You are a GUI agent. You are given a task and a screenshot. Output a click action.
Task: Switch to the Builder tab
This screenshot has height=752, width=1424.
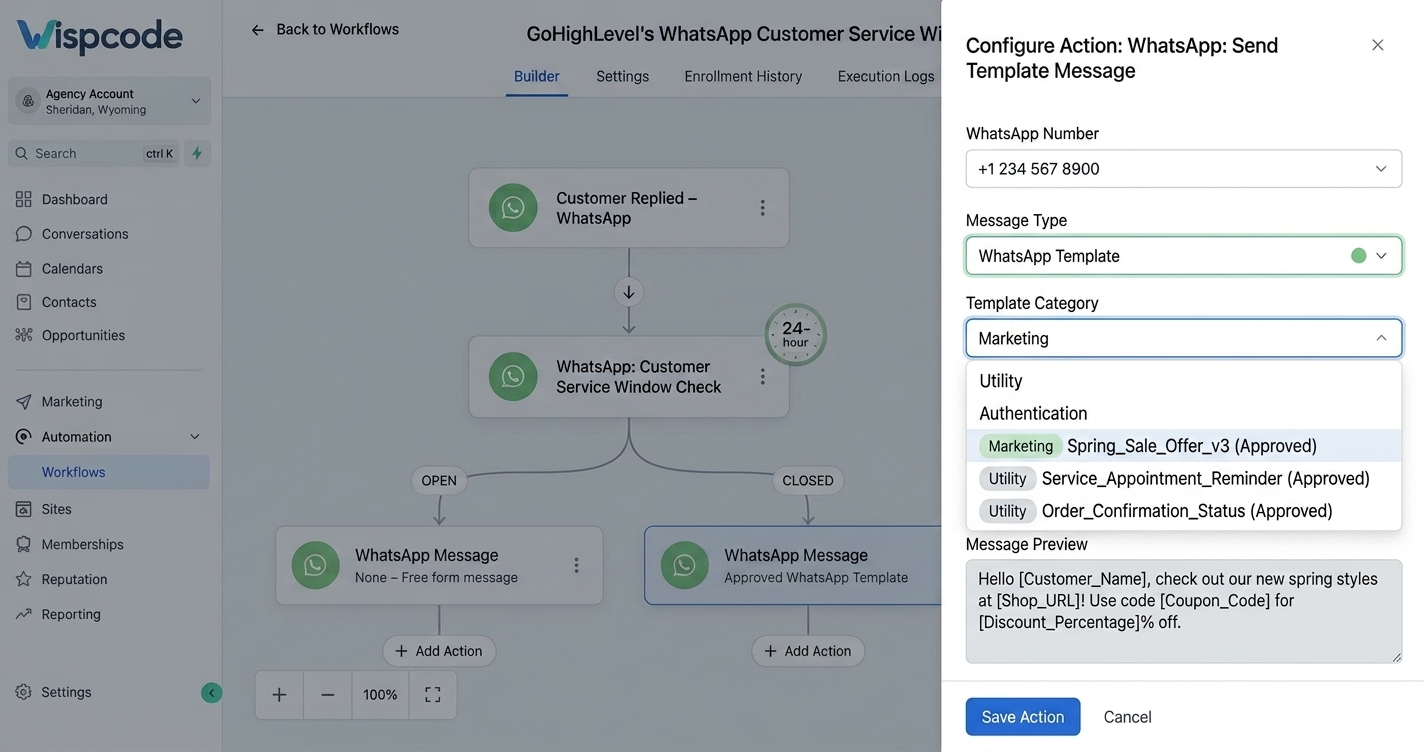pos(537,76)
